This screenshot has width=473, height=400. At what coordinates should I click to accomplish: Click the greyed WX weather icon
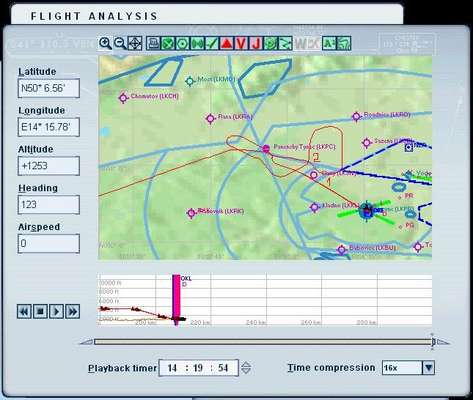[x=307, y=43]
